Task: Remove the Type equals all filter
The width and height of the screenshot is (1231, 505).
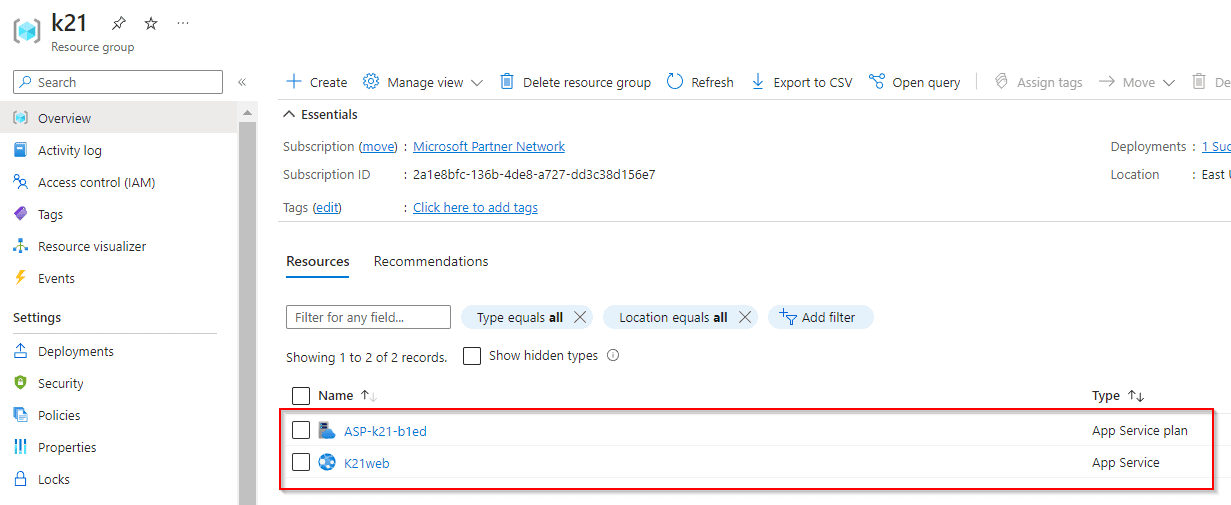Action: (579, 317)
